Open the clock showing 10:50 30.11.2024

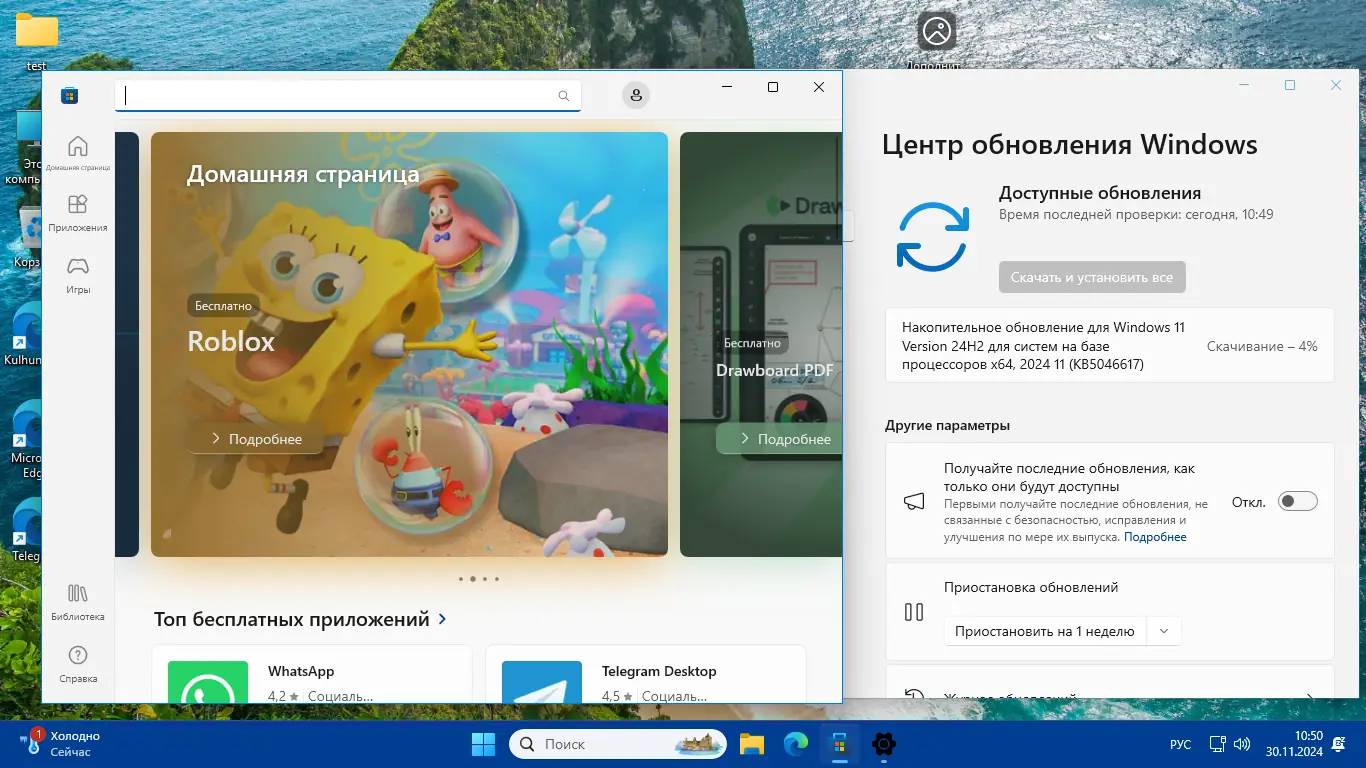coord(1294,744)
